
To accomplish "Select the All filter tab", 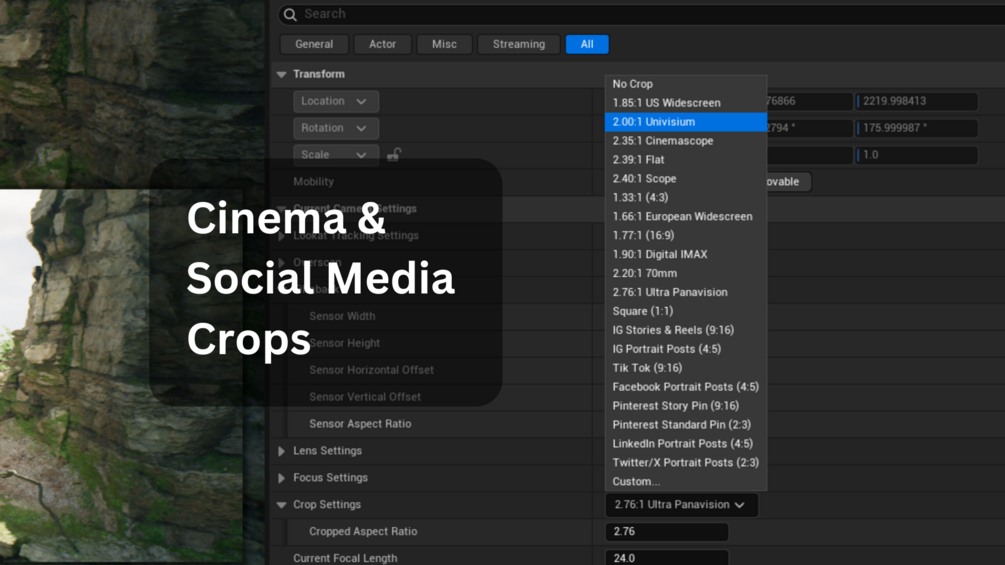I will [587, 44].
